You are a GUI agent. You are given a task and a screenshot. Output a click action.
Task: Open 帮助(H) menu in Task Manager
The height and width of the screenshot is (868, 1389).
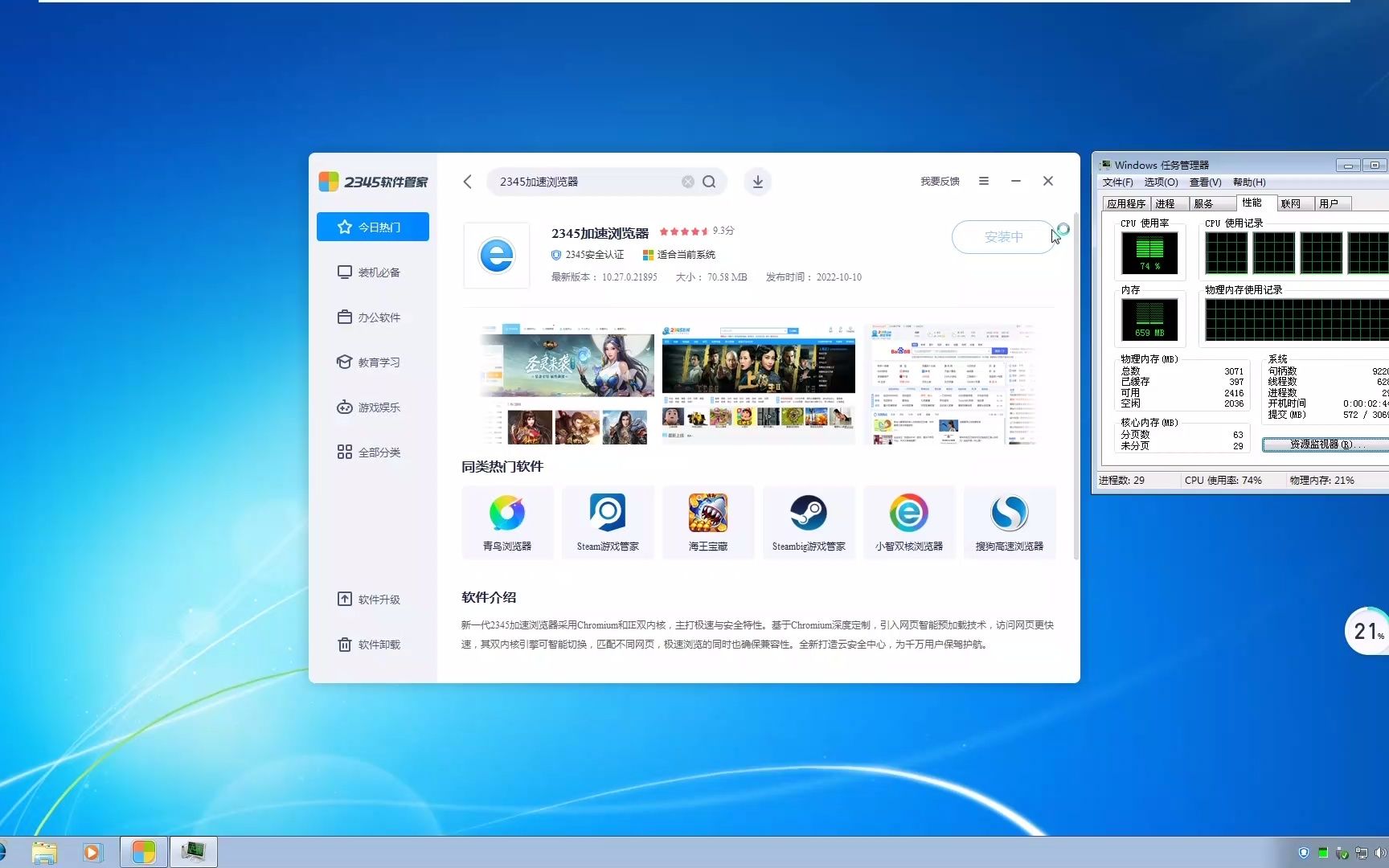click(x=1249, y=182)
